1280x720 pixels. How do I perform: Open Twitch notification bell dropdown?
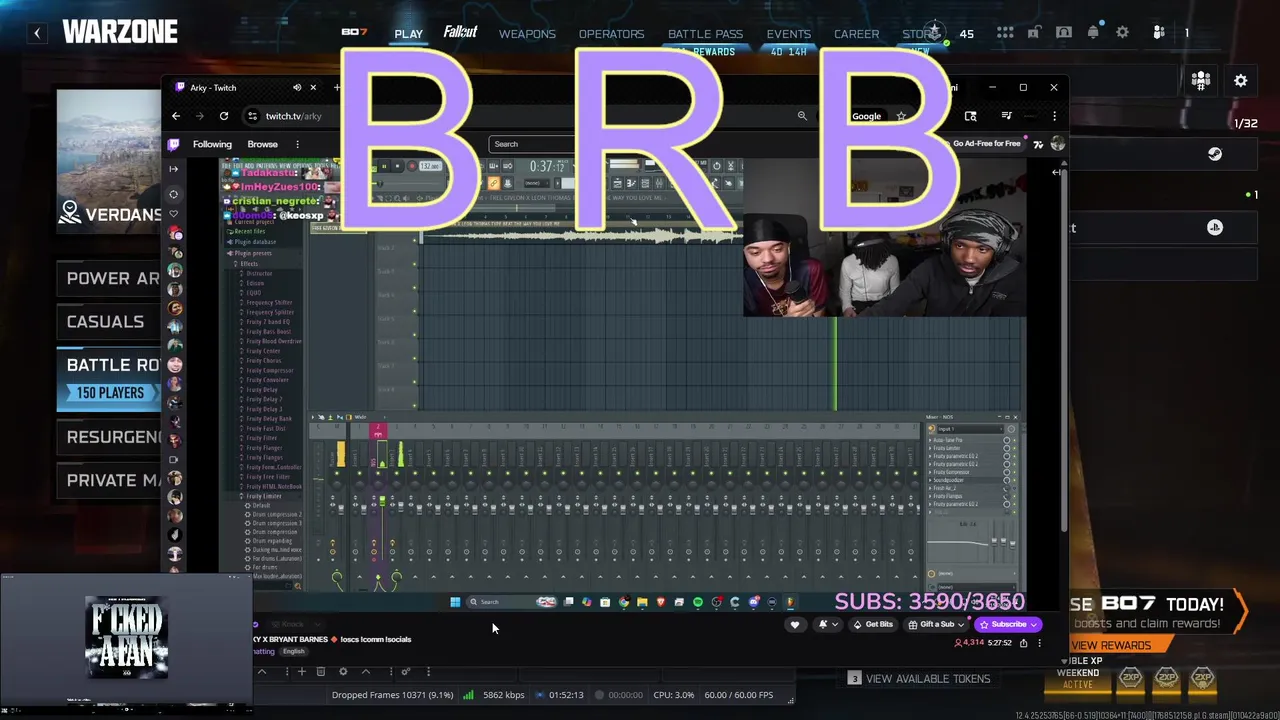pyautogui.click(x=827, y=625)
